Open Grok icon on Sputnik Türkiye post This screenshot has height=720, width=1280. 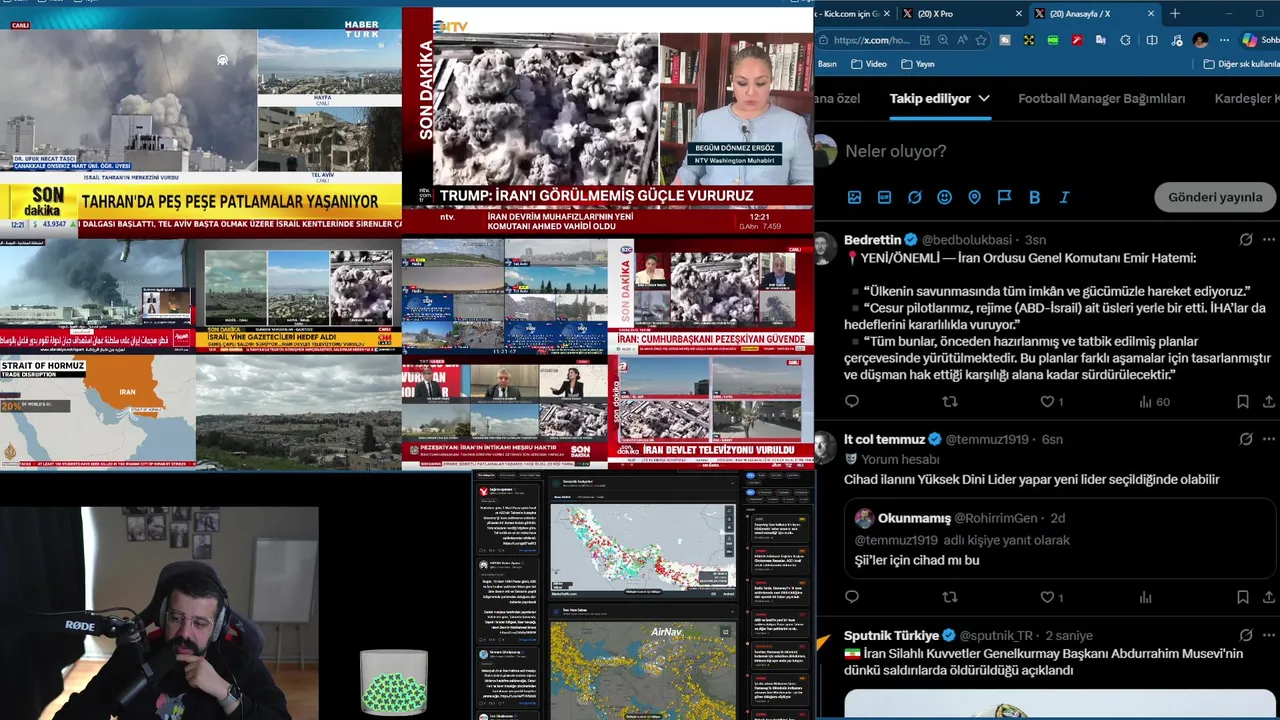click(1246, 635)
